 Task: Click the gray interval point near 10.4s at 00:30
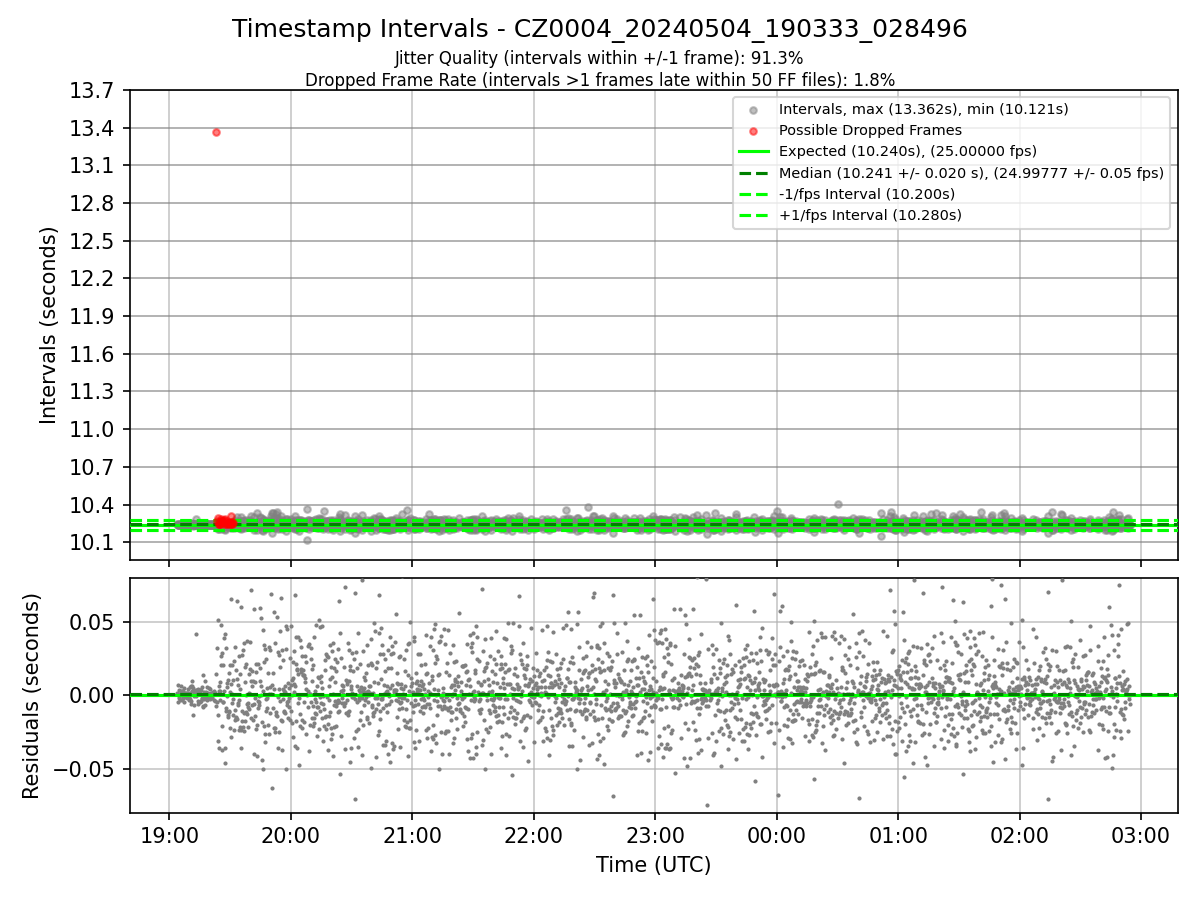tap(838, 504)
